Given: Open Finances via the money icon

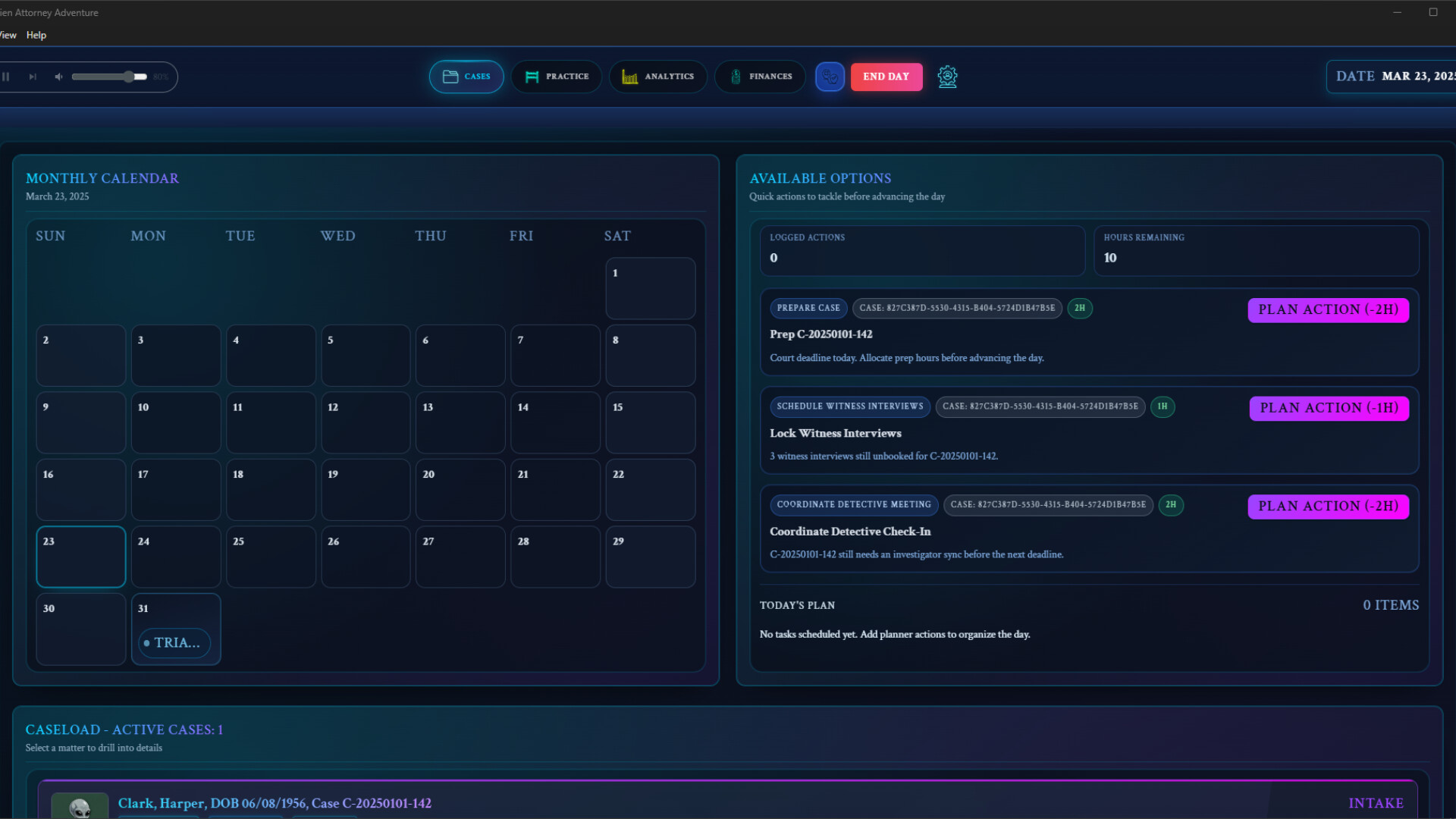Looking at the screenshot, I should tap(734, 76).
